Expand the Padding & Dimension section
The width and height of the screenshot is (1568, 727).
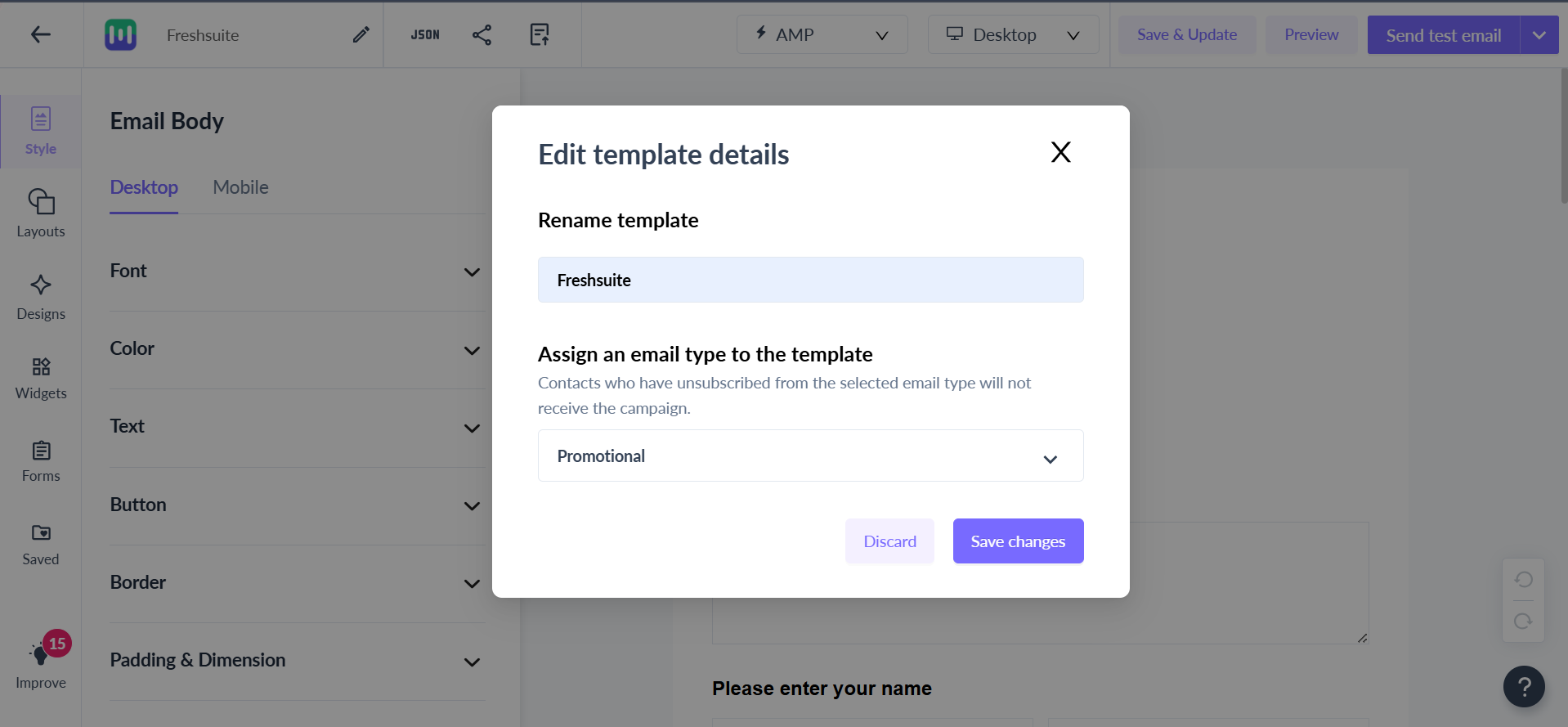point(297,661)
